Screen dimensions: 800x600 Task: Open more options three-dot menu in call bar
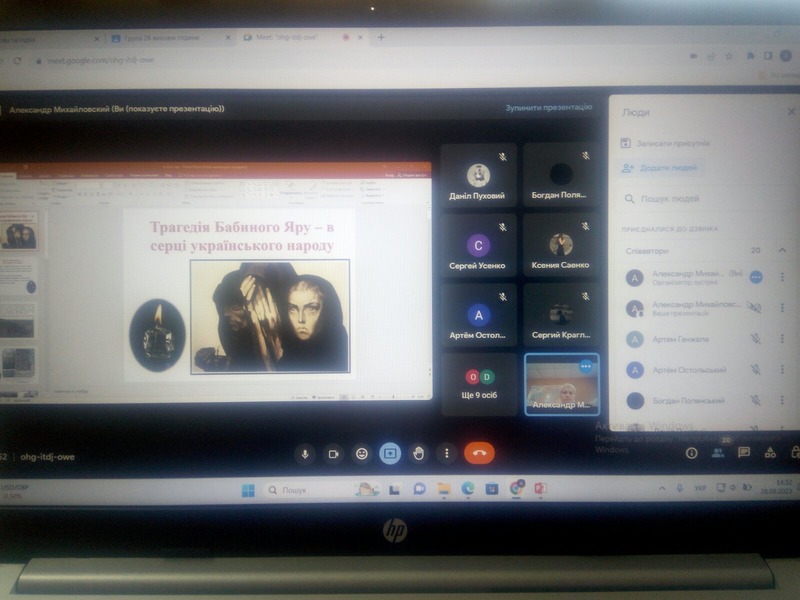[447, 453]
